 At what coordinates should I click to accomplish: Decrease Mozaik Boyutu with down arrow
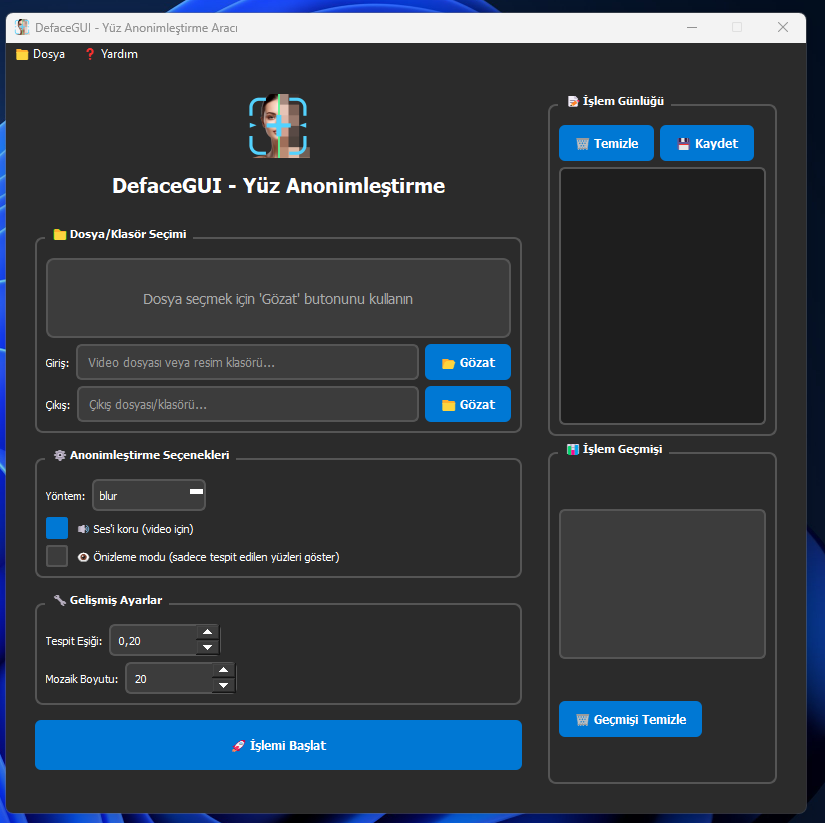(223, 686)
